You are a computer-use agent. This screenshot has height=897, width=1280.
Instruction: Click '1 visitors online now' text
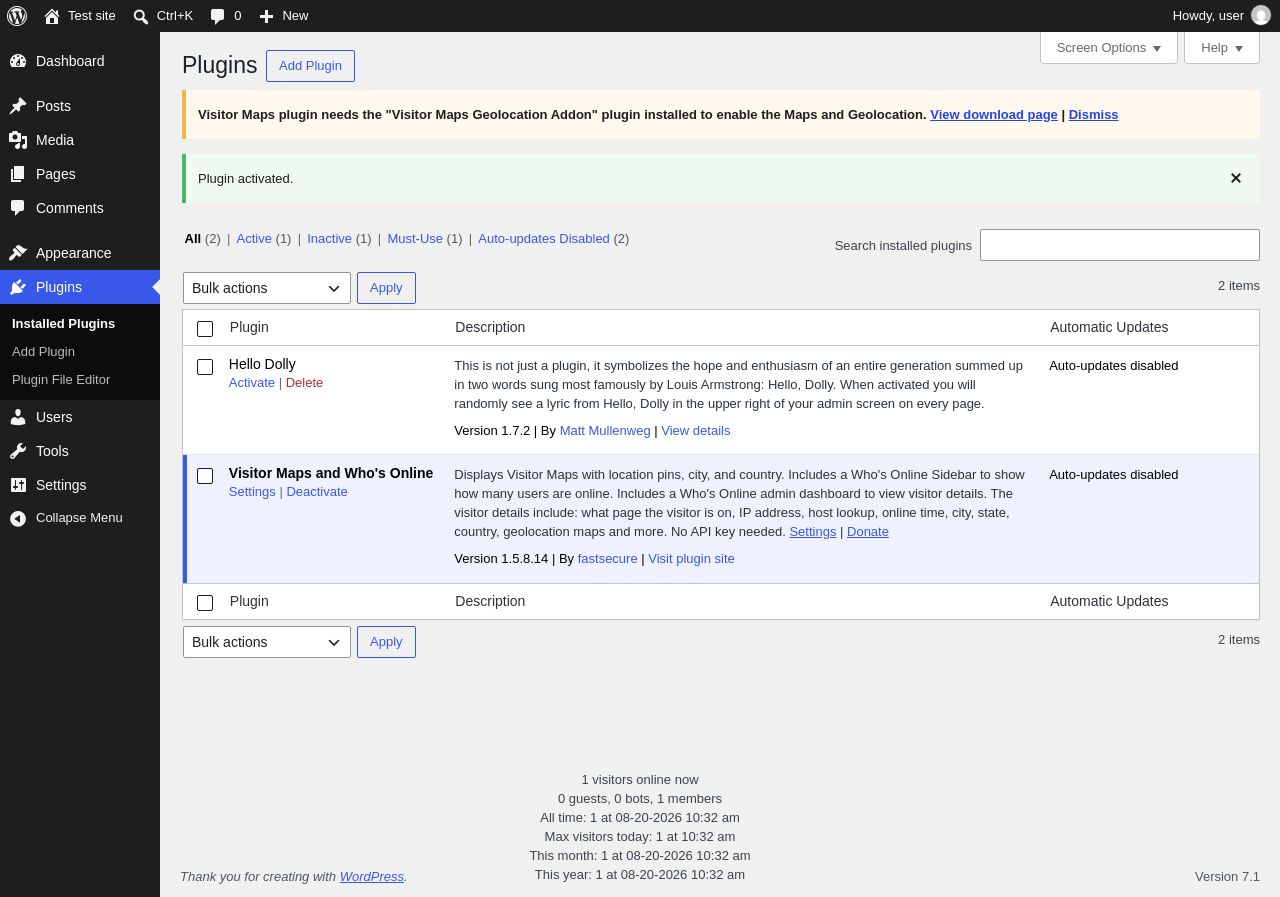pyautogui.click(x=640, y=779)
